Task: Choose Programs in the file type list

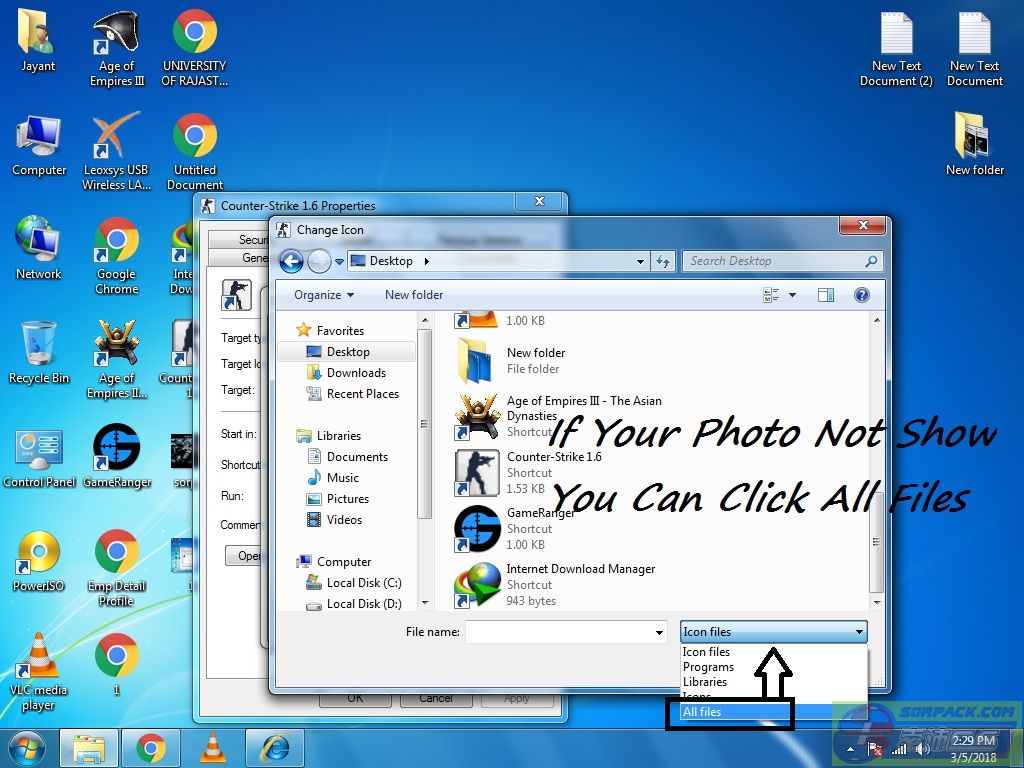Action: (708, 667)
